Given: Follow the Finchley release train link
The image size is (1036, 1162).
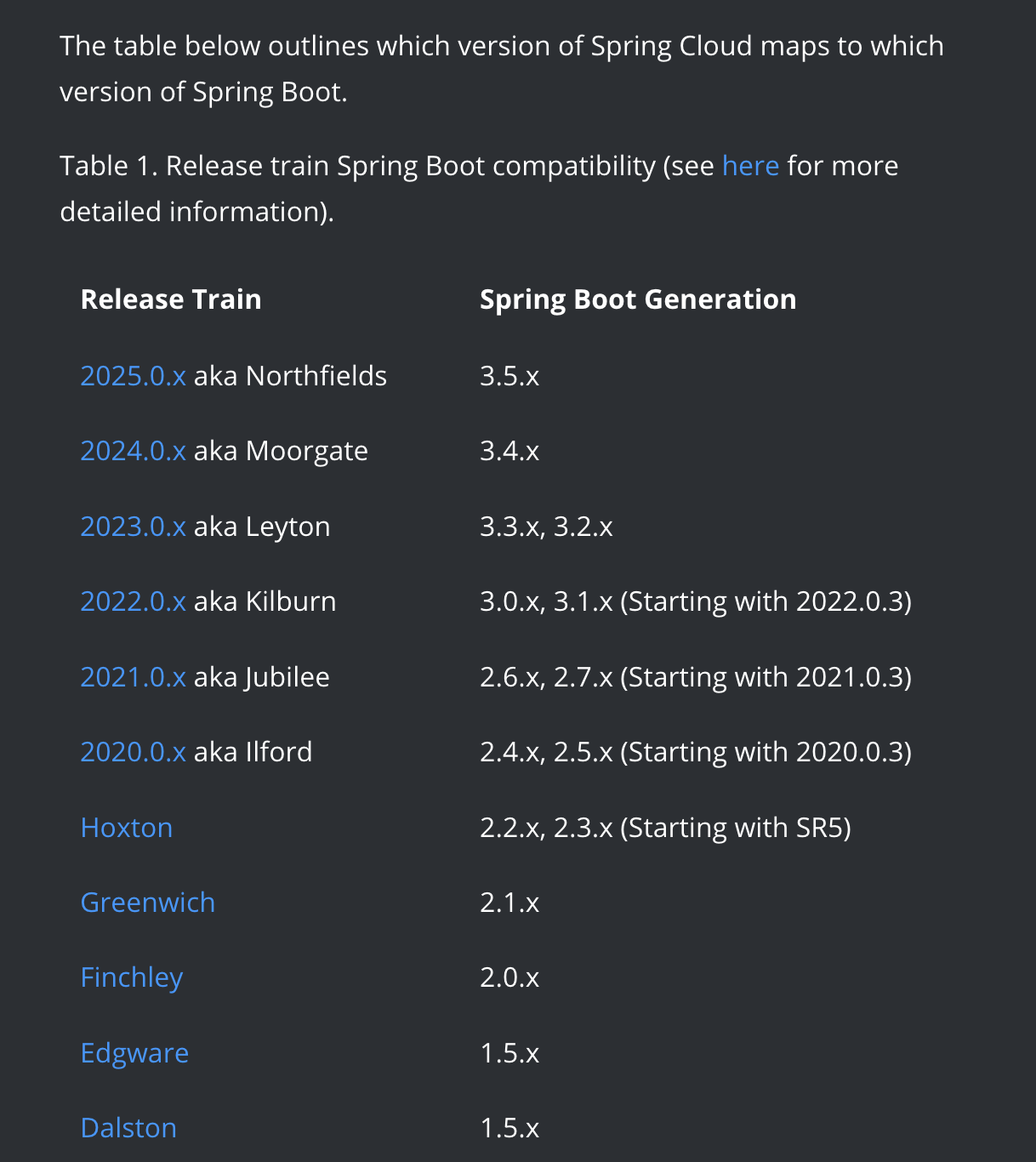Looking at the screenshot, I should (132, 977).
